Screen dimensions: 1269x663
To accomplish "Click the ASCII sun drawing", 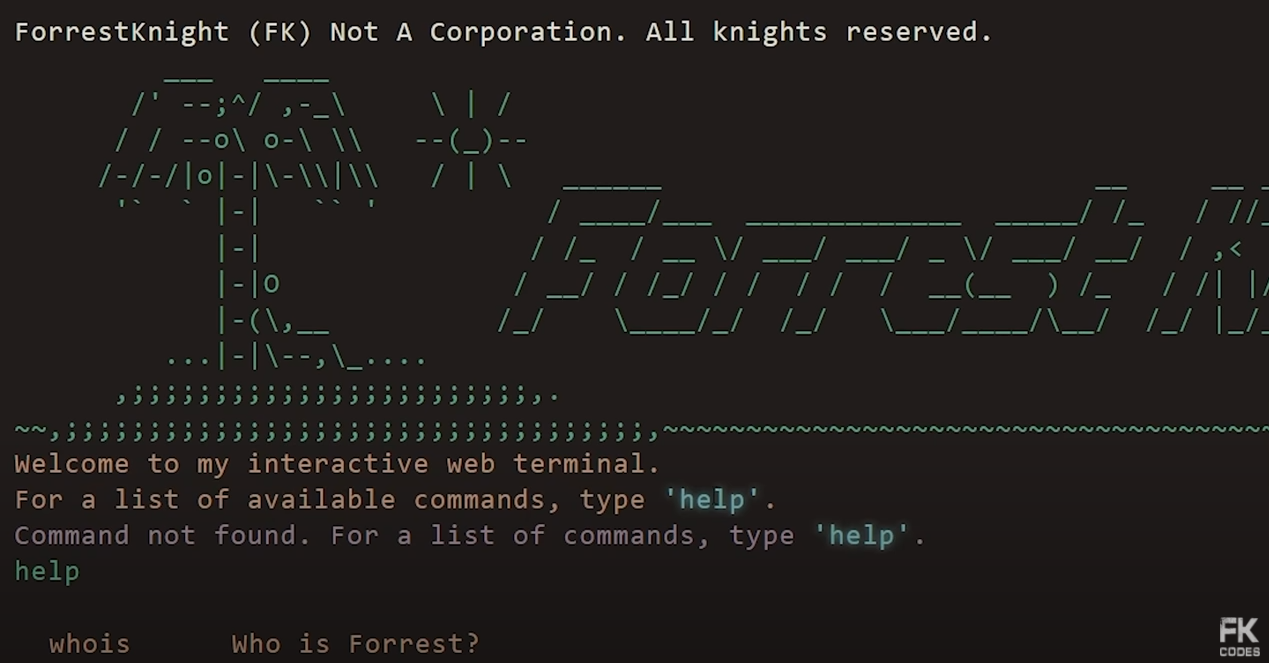I will coord(471,141).
